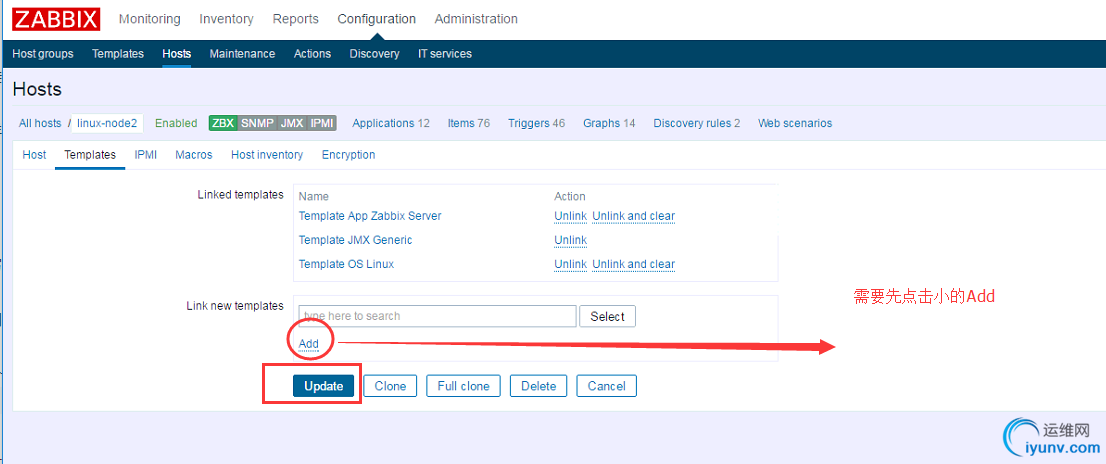1106x464 pixels.
Task: Switch to the IPMI form tab
Action: [146, 154]
